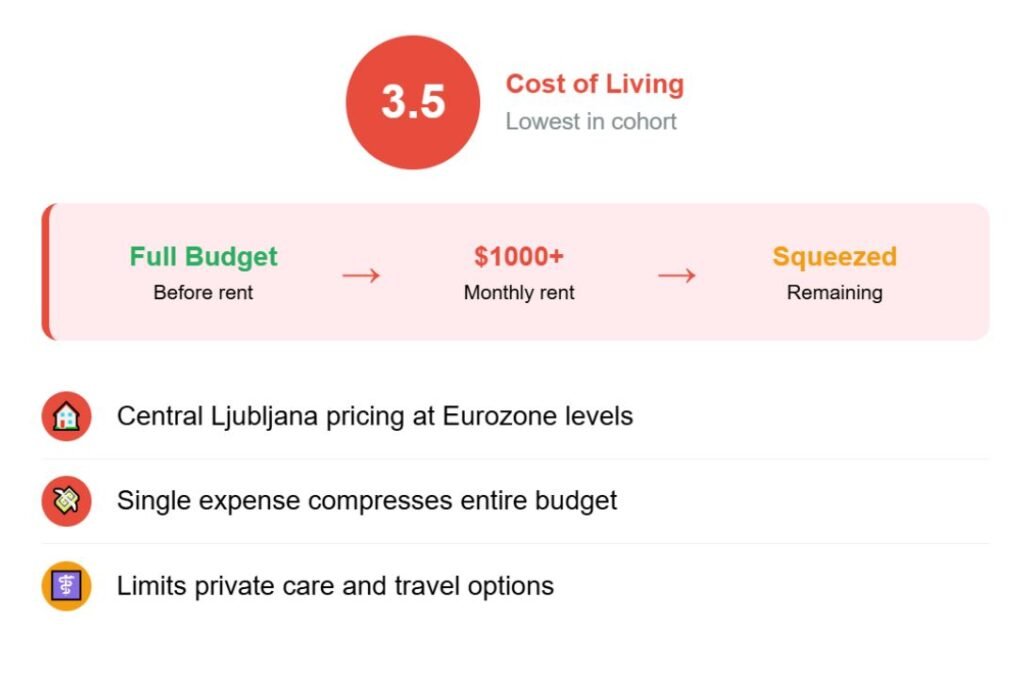Click the orange Squeezed label
1024x686 pixels.
834,257
